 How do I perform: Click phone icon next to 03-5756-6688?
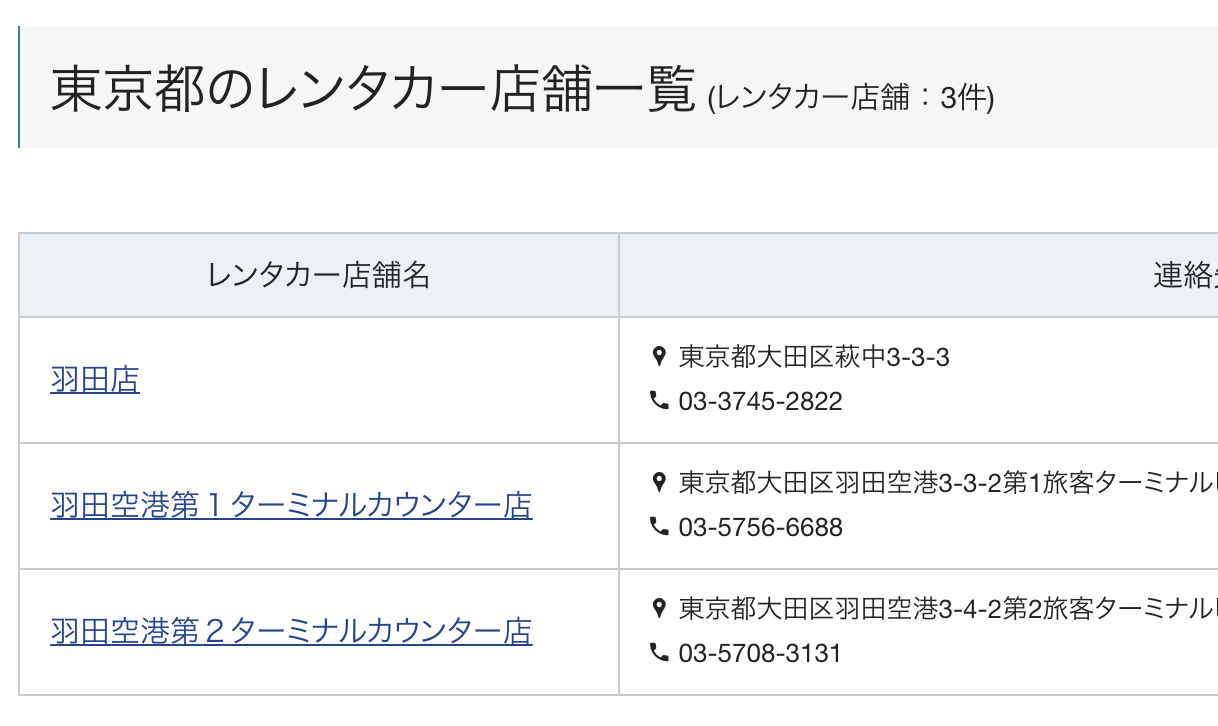click(658, 526)
